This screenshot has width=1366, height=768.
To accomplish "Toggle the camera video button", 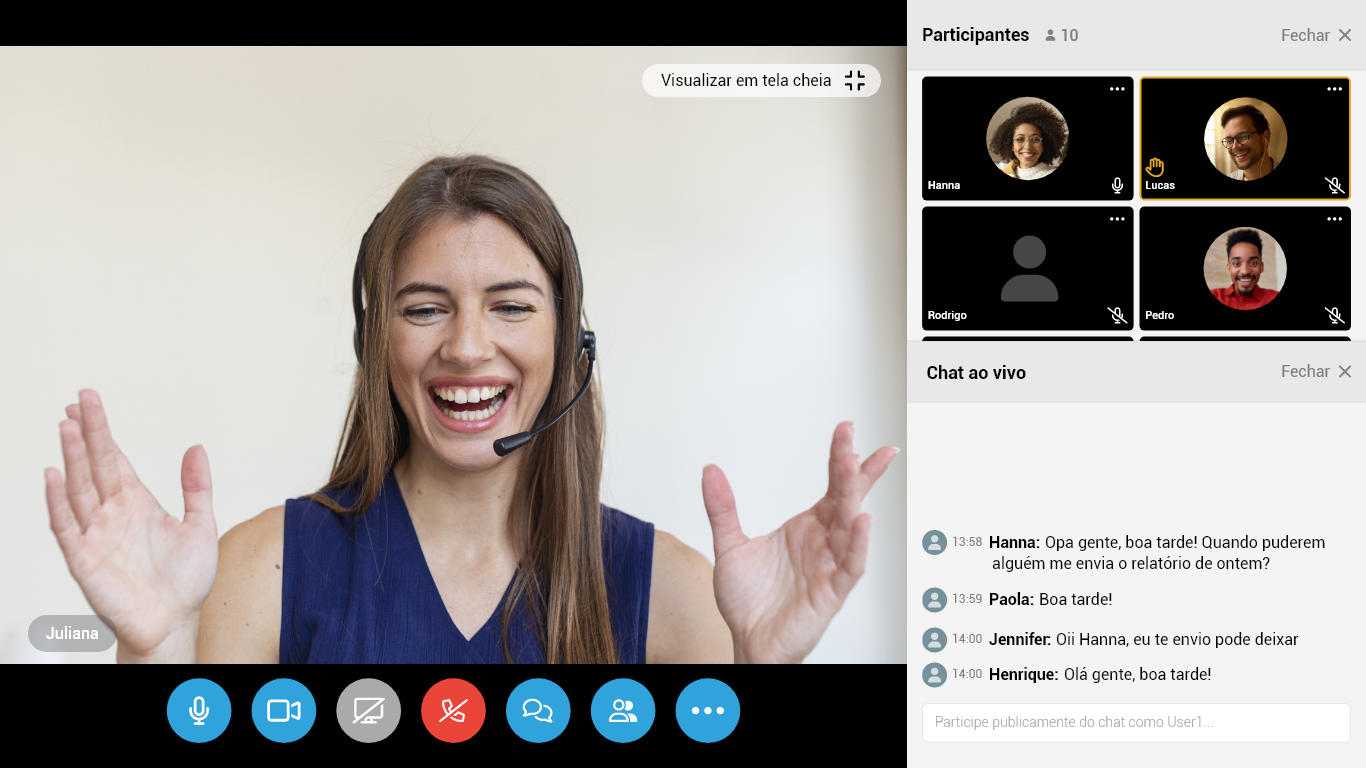I will coord(284,711).
